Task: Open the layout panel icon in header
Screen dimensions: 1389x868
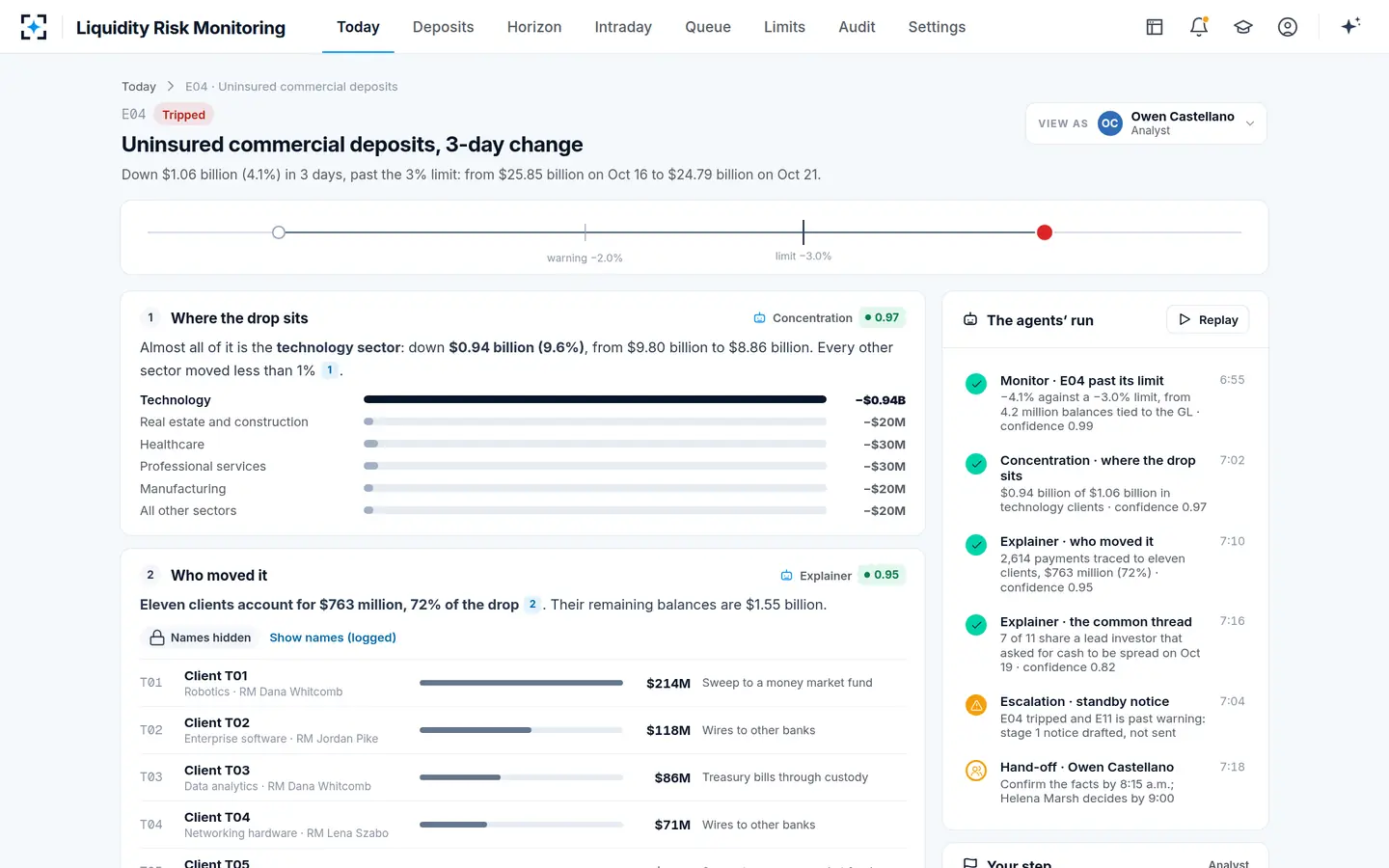Action: 1155,27
